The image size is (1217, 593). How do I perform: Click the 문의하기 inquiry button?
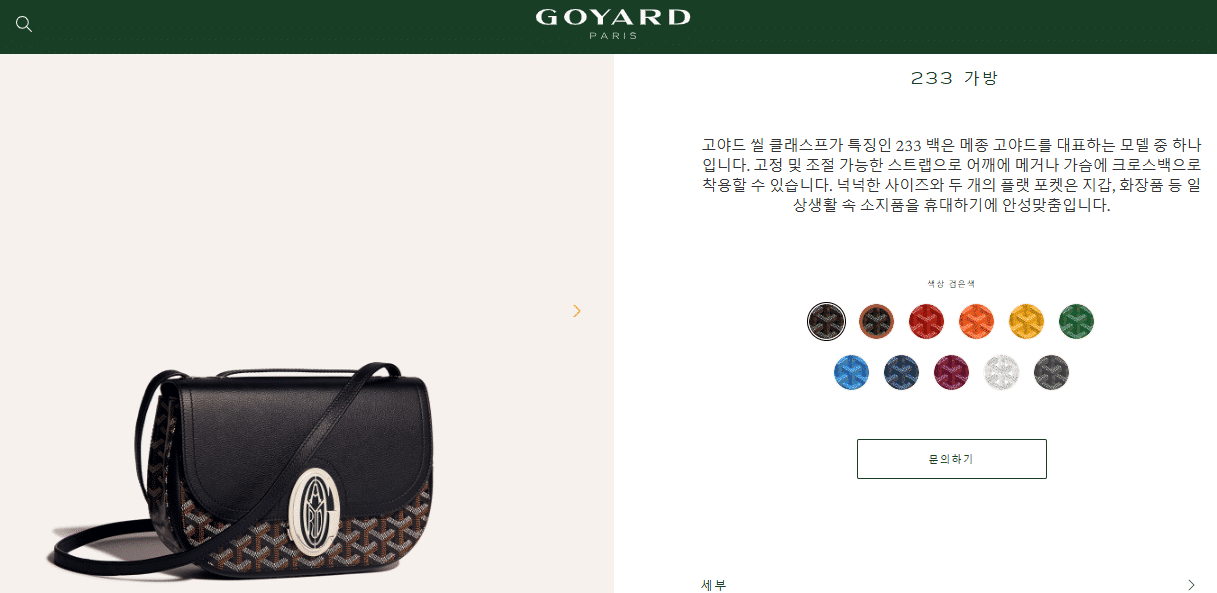click(951, 459)
